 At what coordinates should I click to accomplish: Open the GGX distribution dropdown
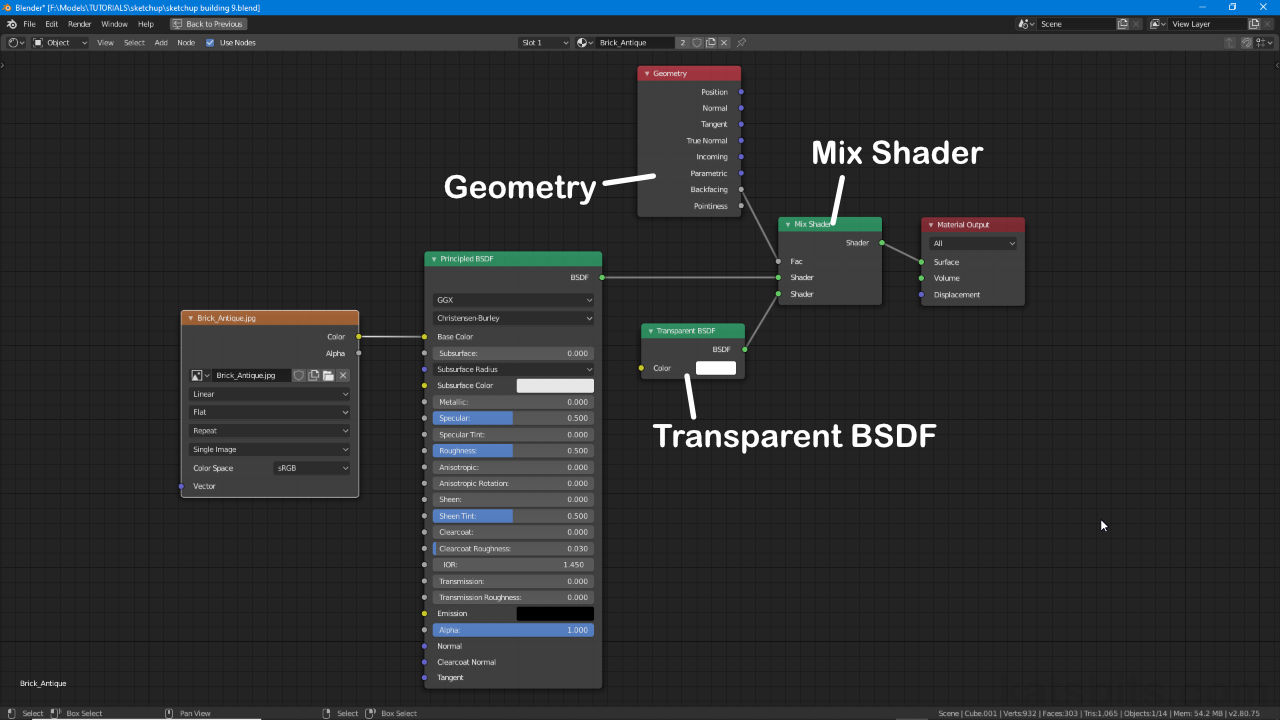pyautogui.click(x=513, y=299)
